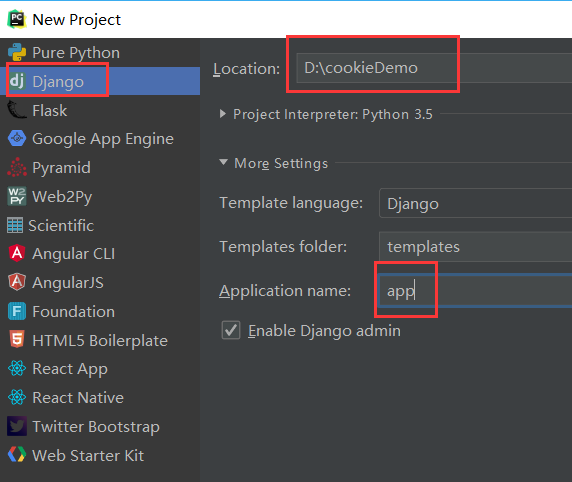Focus the Application name field
572x482 pixels.
[475, 291]
